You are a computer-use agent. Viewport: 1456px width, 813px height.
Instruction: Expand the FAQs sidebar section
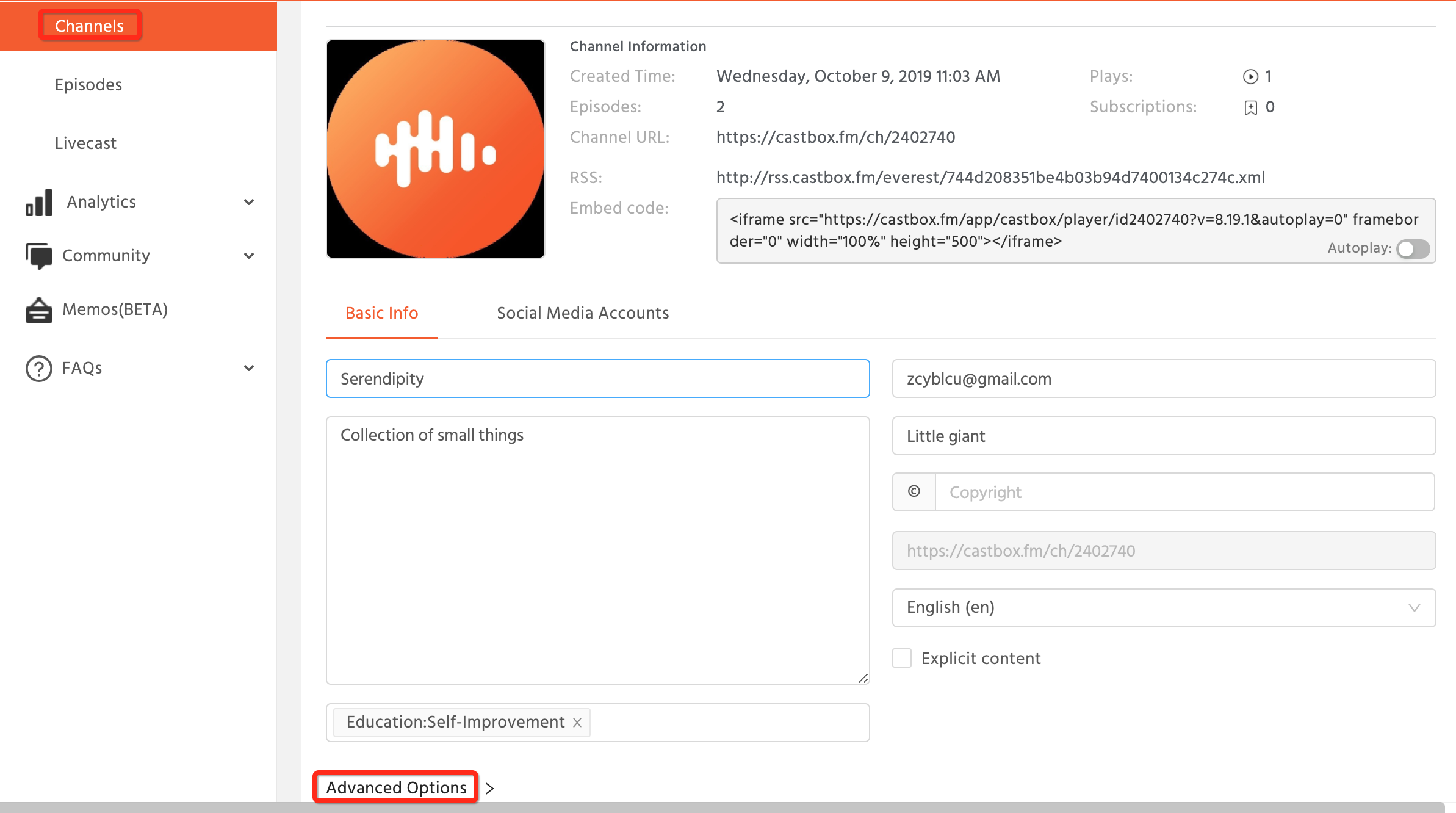(249, 368)
